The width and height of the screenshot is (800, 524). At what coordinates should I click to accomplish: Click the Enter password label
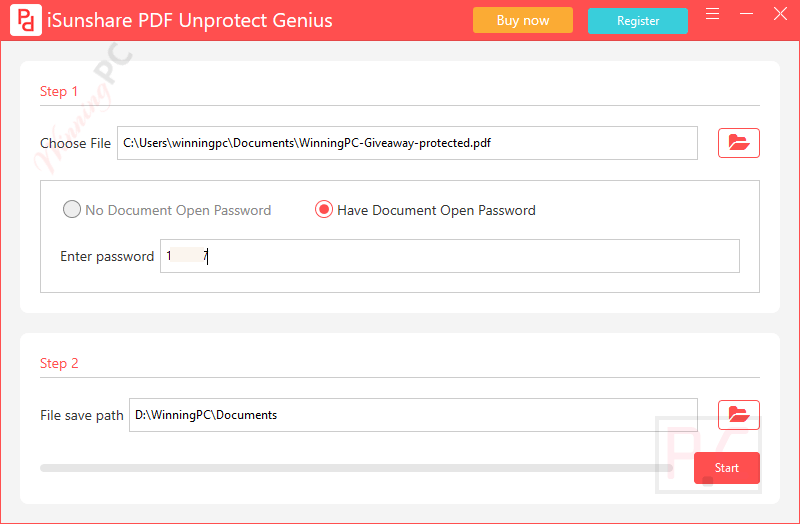point(107,256)
